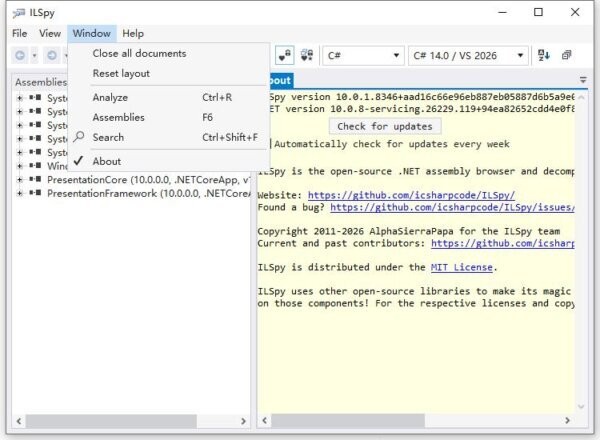Click the Check for updates button
The width and height of the screenshot is (600, 440).
[x=385, y=126]
